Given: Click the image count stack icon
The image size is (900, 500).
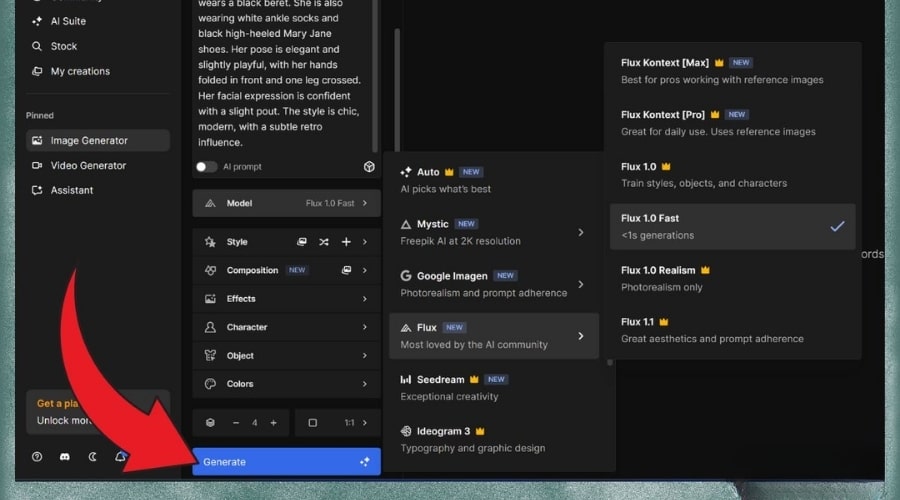Looking at the screenshot, I should [210, 423].
